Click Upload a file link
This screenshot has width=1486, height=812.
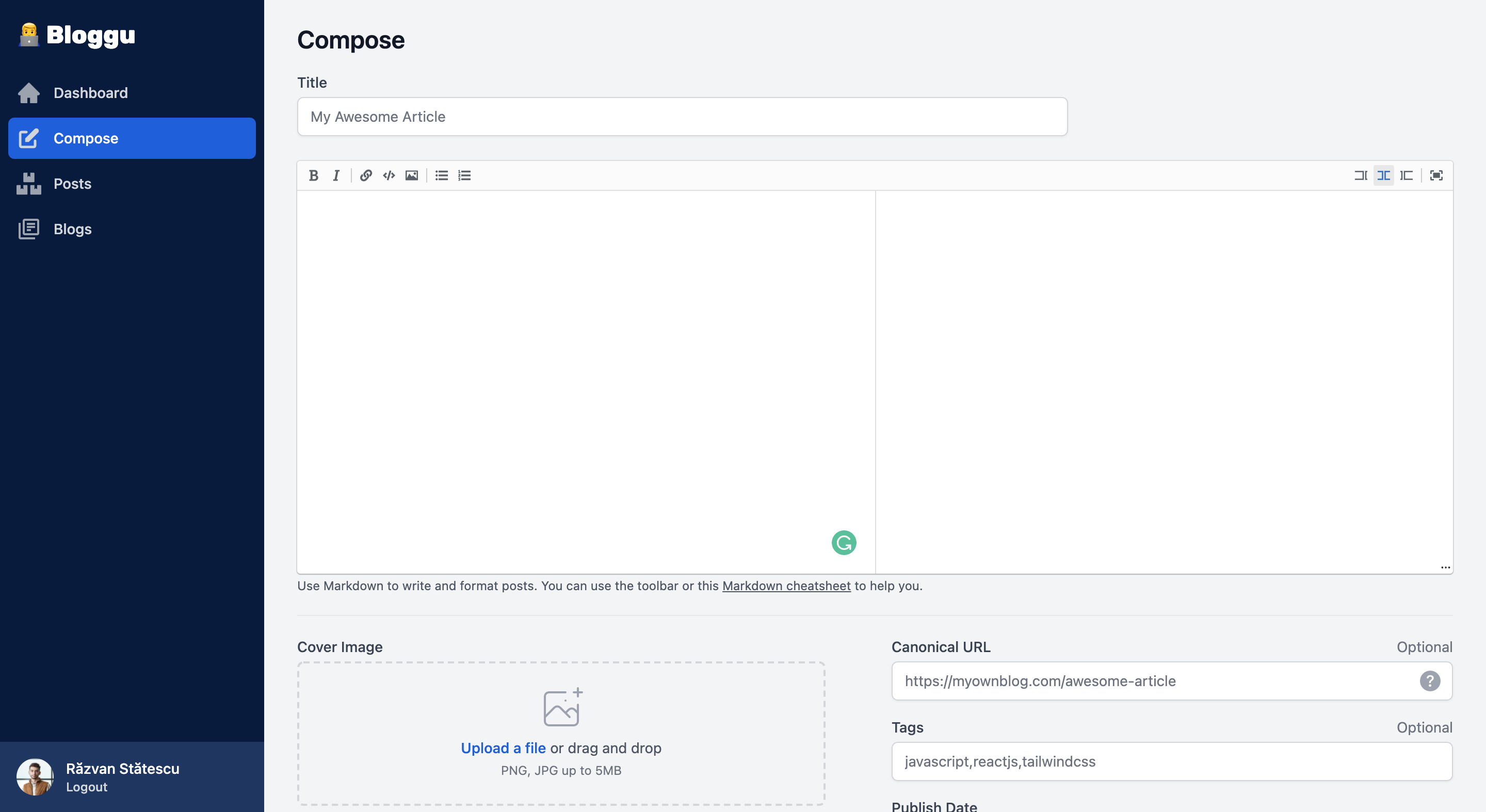[x=503, y=748]
